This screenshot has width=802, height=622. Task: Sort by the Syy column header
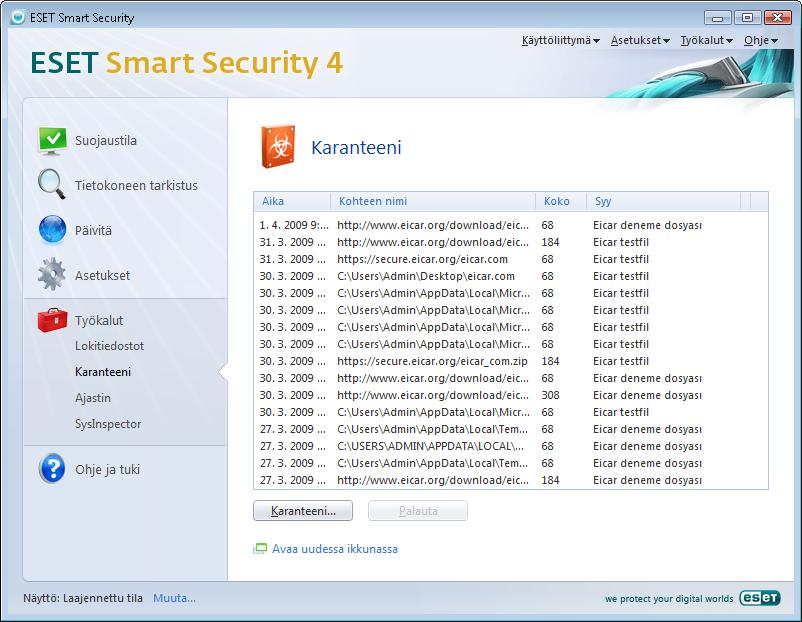click(663, 201)
